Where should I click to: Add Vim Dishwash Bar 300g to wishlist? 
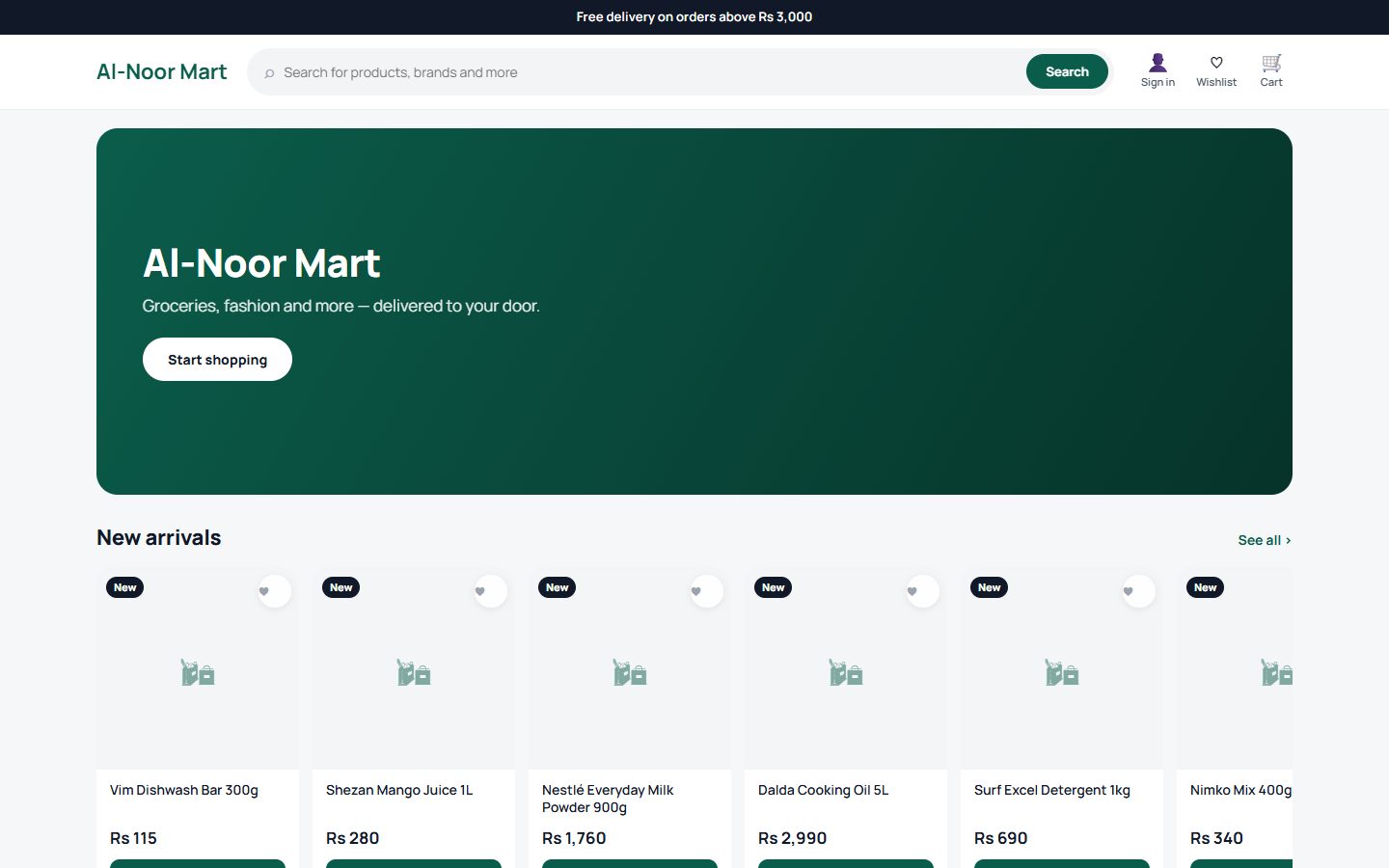coord(275,591)
